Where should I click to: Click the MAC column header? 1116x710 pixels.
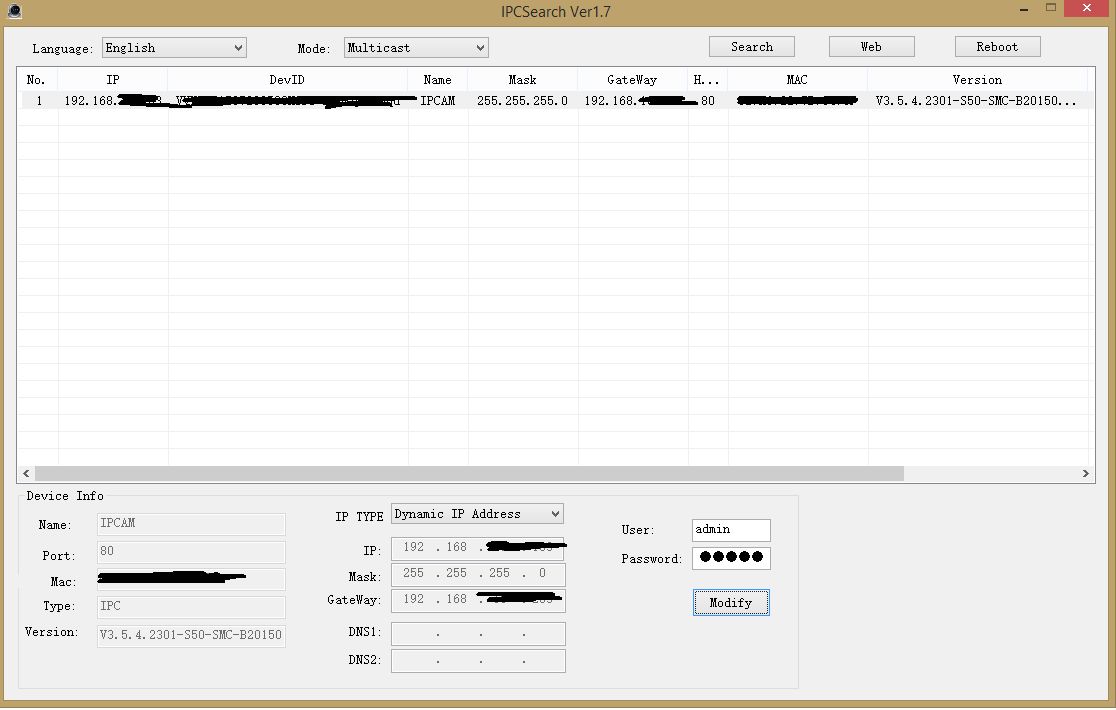[797, 80]
